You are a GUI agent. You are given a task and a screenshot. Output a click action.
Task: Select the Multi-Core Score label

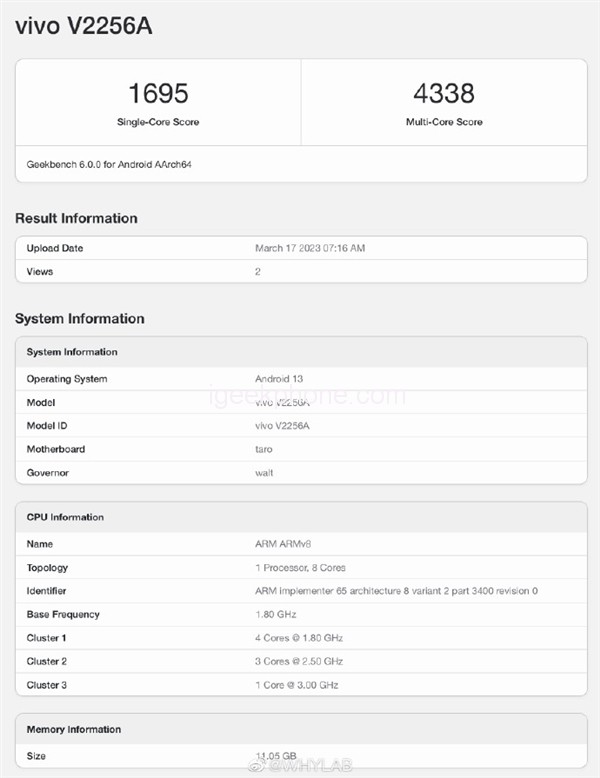point(443,122)
